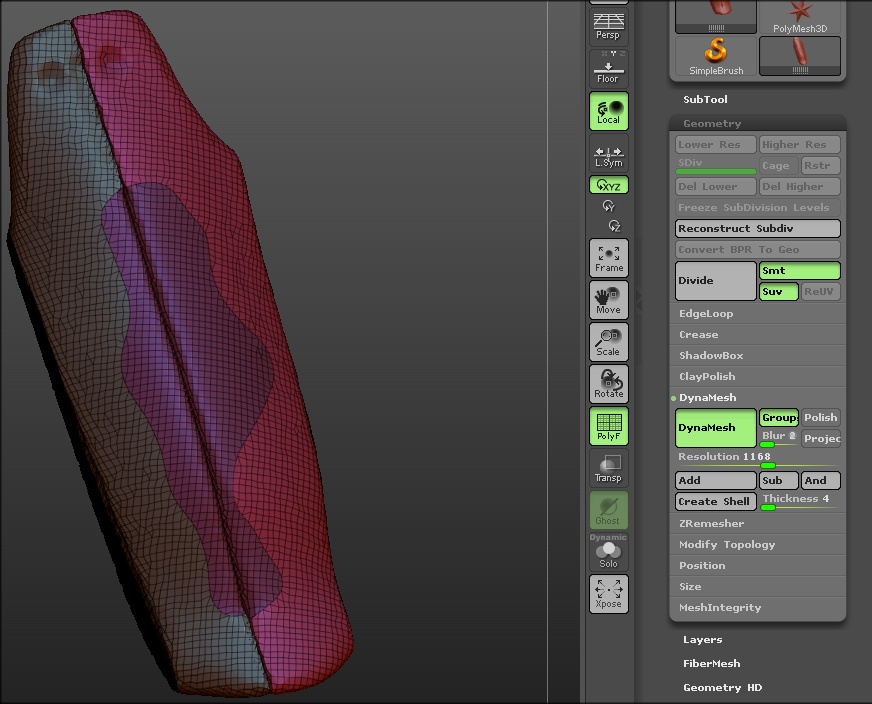Screen dimensions: 872x704
Task: Toggle the Floor grid button
Action: pyautogui.click(x=608, y=69)
